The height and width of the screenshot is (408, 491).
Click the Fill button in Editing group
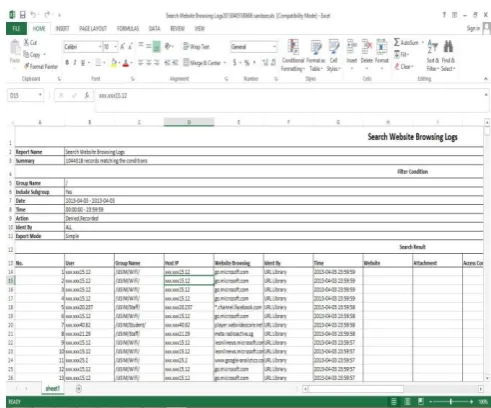pos(401,54)
